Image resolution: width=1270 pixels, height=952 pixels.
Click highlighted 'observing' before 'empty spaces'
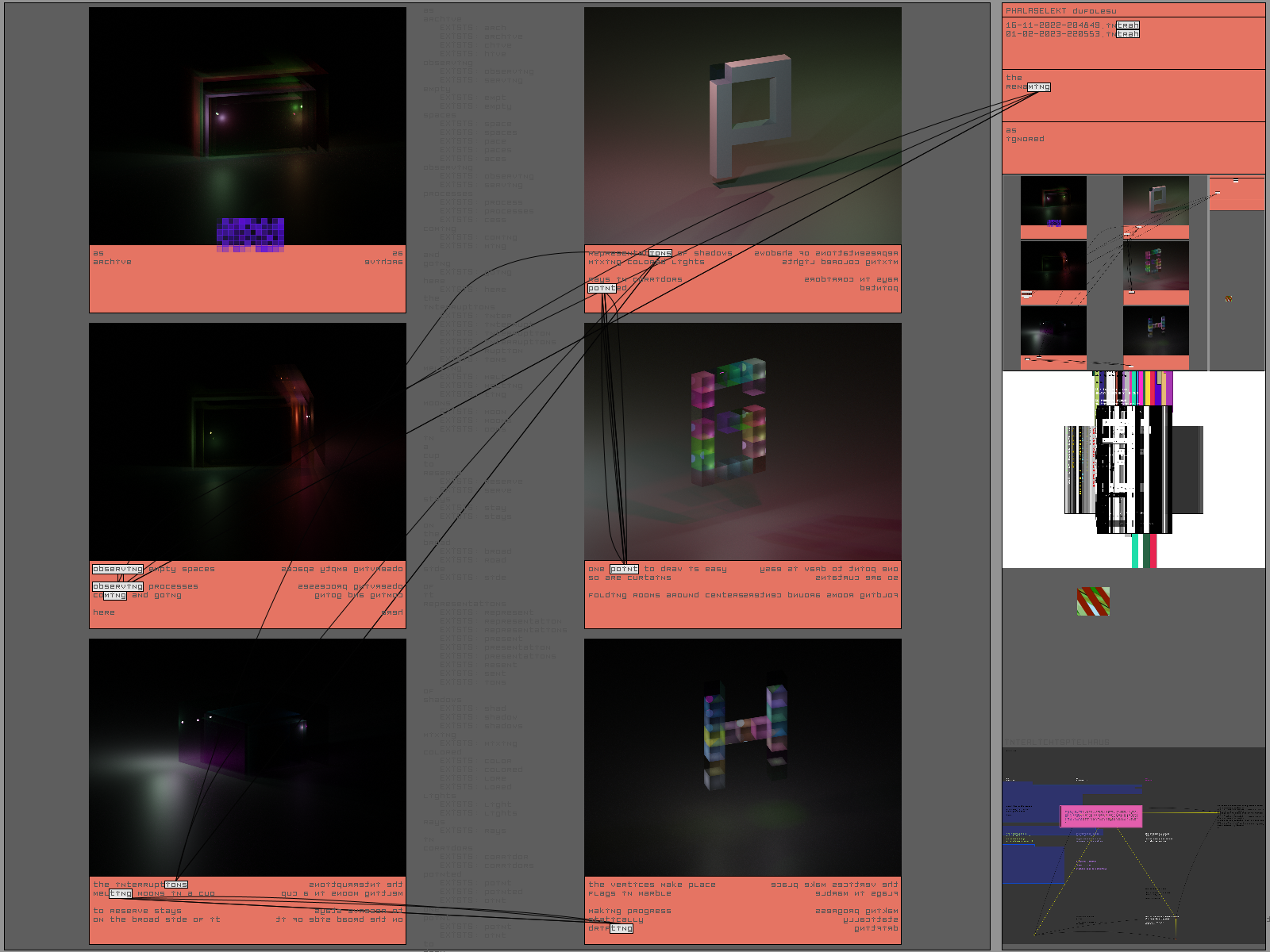click(x=117, y=569)
